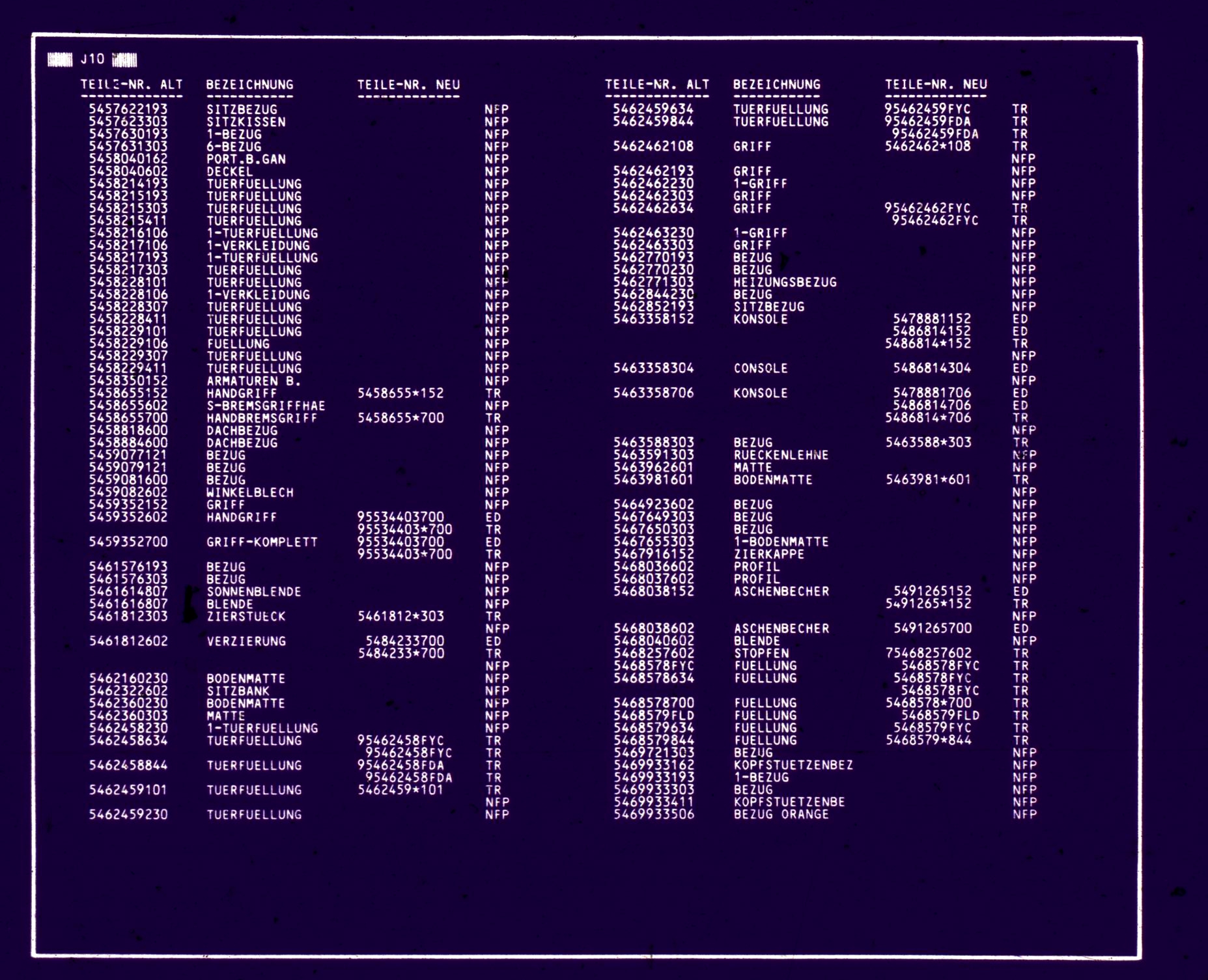Select the S-BREMSGRIFFHAE entry
The image size is (1208, 980).
(x=266, y=406)
